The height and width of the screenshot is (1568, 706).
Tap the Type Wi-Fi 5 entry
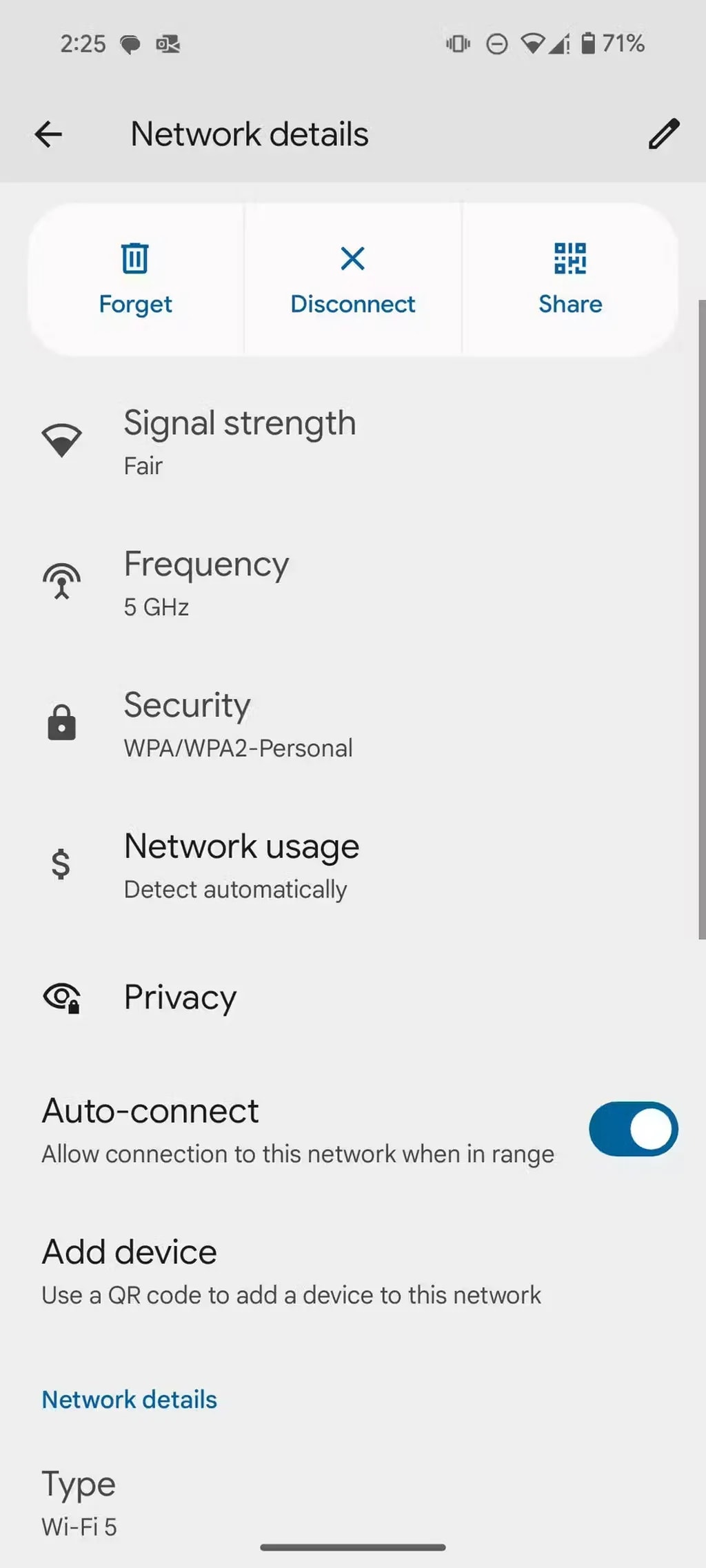click(79, 1503)
